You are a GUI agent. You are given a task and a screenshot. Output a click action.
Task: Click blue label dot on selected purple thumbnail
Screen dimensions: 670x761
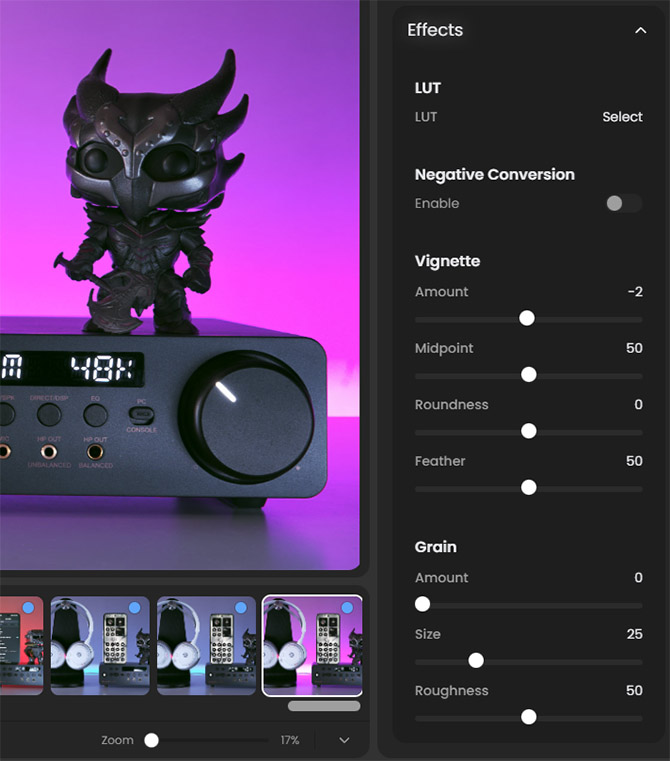[x=347, y=608]
